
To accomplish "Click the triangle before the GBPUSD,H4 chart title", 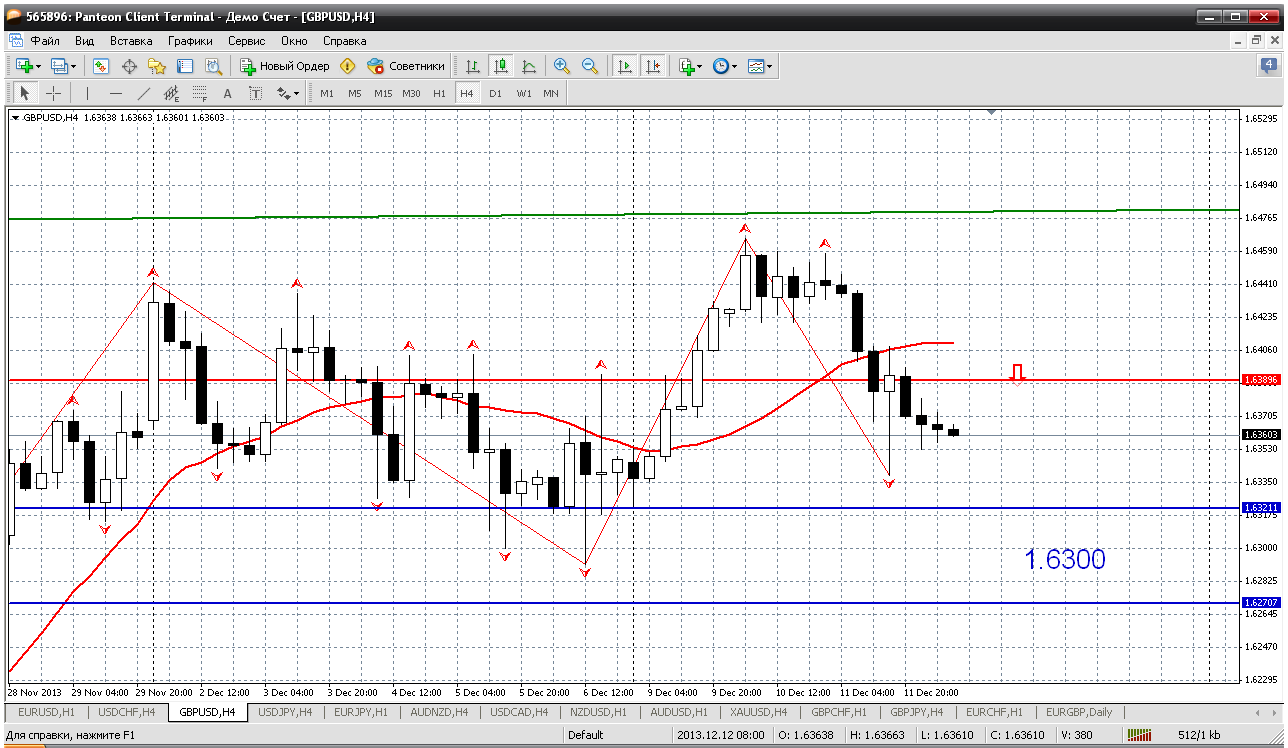I will pos(15,118).
